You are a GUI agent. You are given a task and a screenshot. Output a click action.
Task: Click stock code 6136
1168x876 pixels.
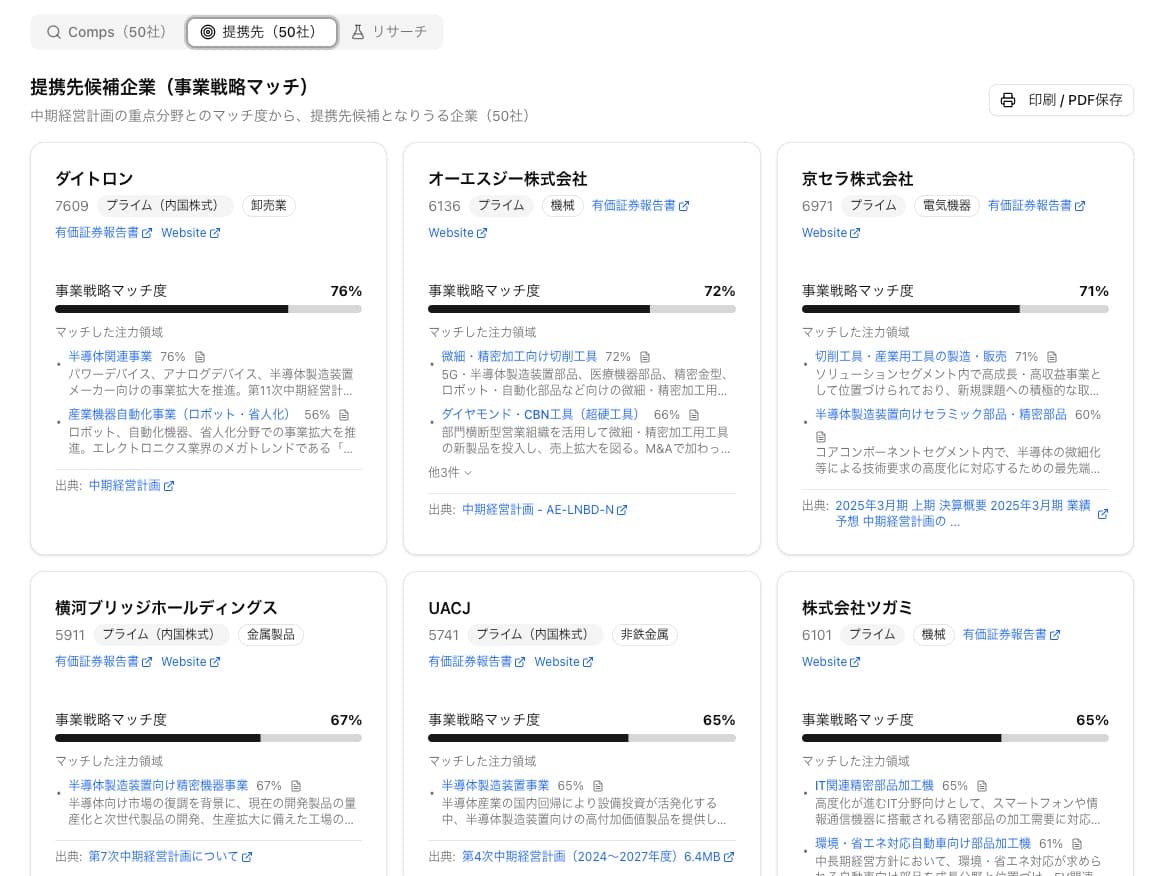coord(444,206)
